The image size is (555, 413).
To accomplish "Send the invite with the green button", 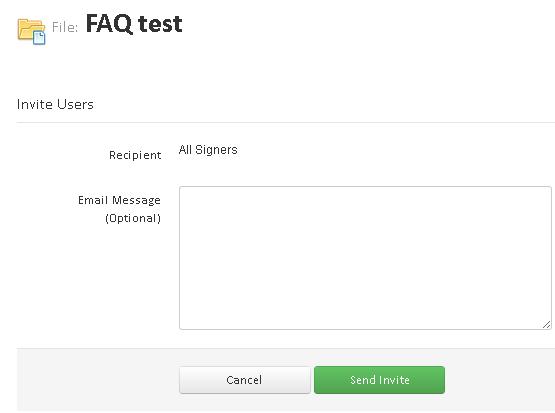I will point(379,380).
